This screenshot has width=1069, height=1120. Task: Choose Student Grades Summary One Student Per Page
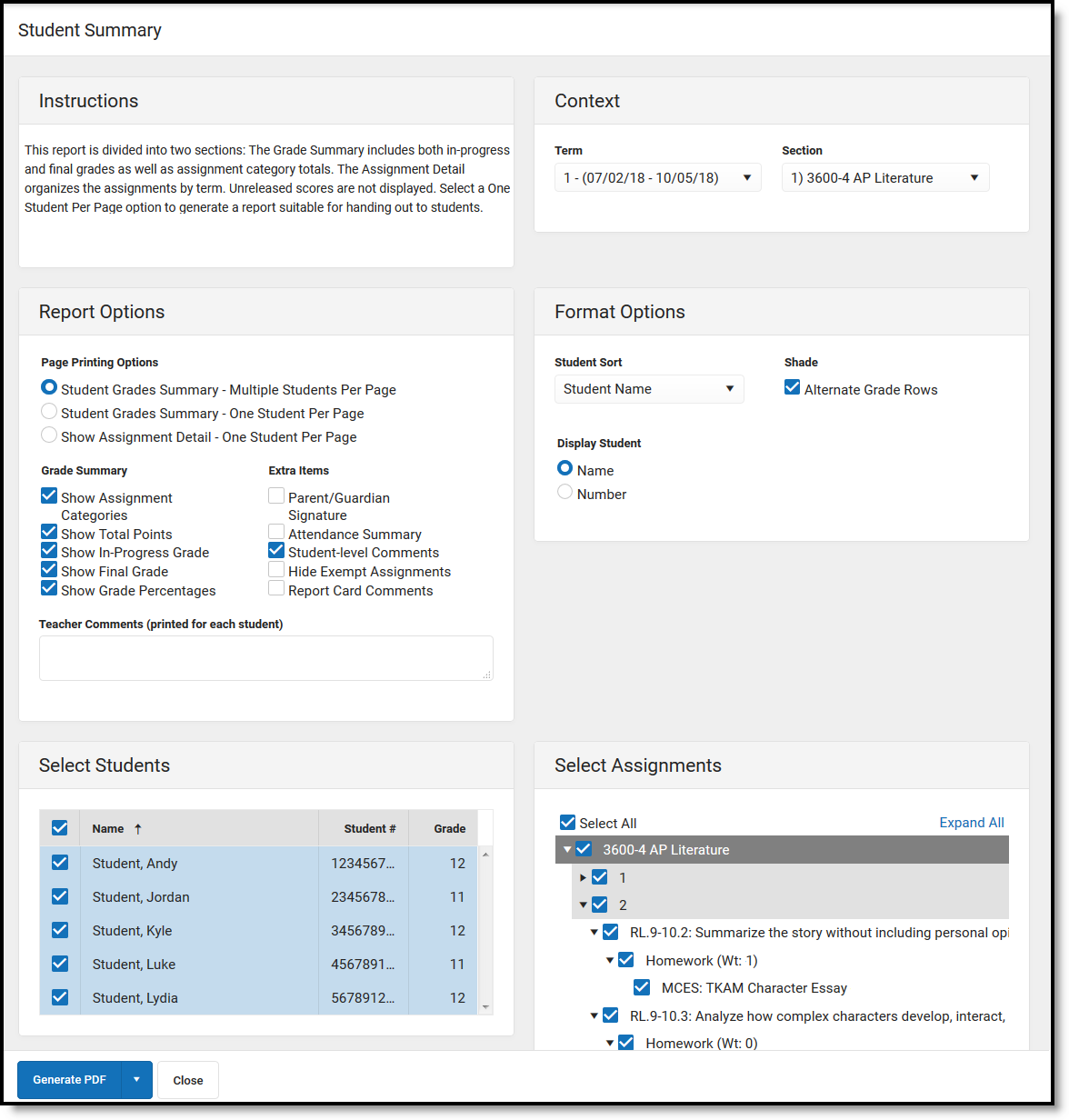49,411
